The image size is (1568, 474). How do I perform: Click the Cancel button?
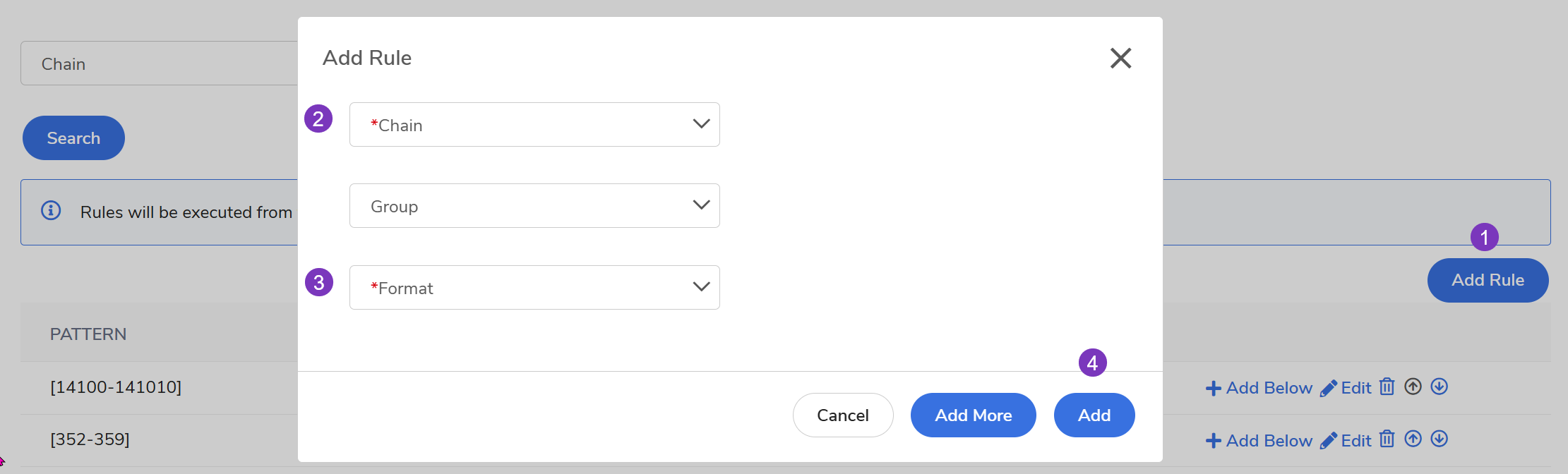click(x=842, y=415)
